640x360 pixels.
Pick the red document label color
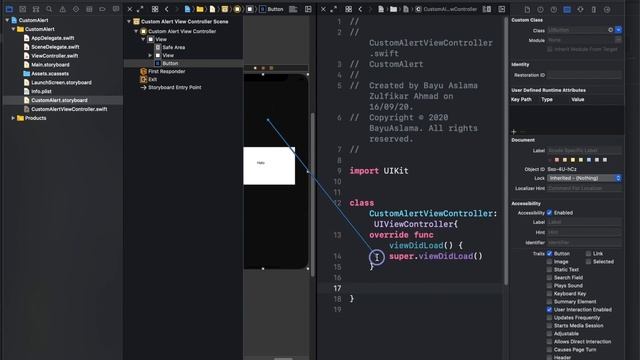[557, 160]
